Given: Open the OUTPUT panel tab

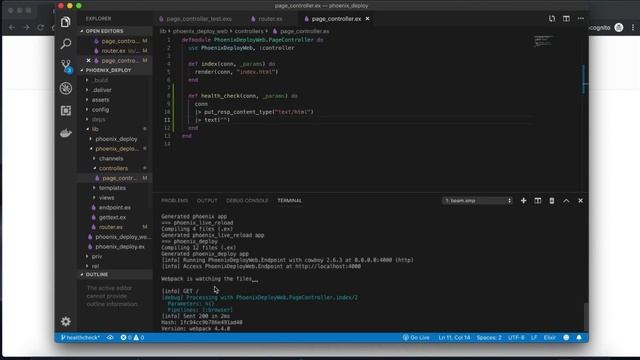Looking at the screenshot, I should point(207,200).
